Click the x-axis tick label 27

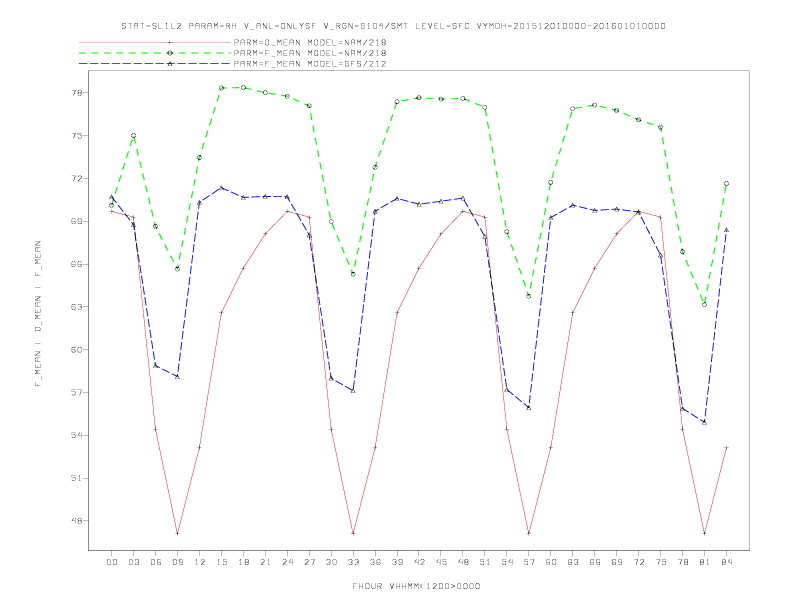(310, 562)
